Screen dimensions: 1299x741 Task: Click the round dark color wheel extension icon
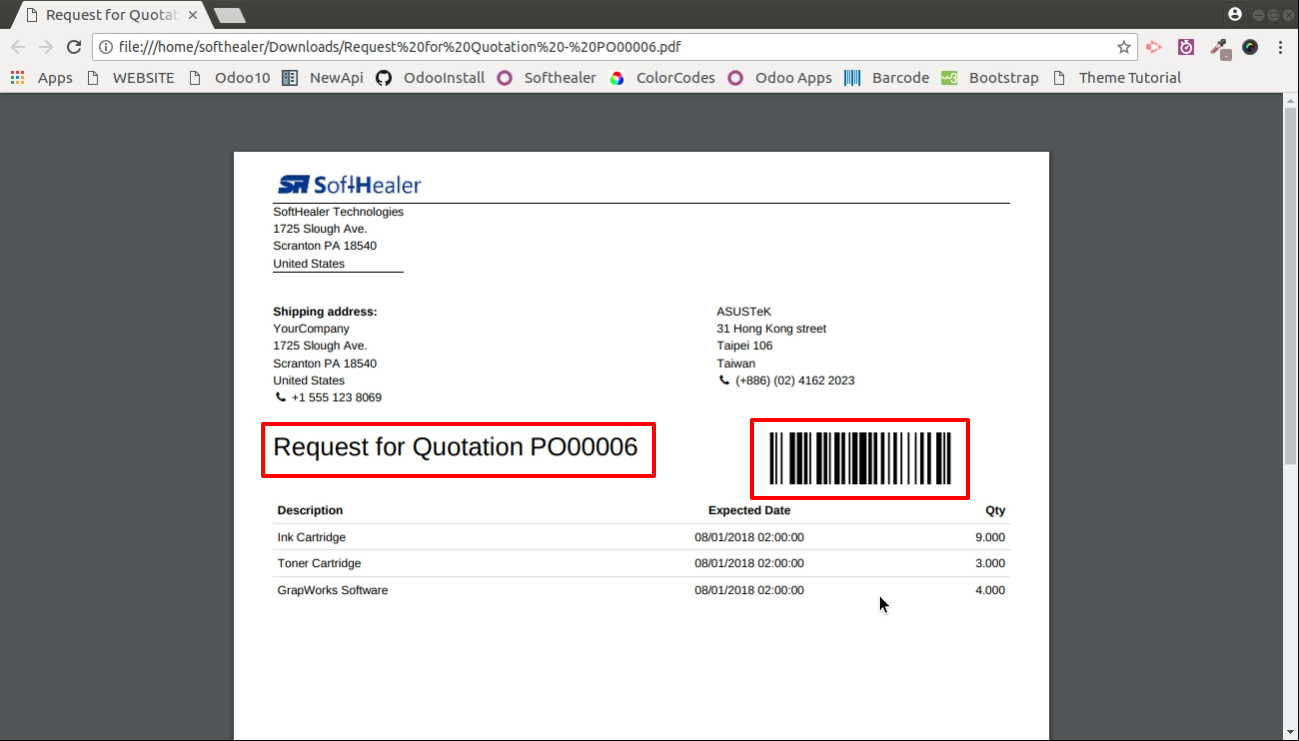click(1250, 47)
